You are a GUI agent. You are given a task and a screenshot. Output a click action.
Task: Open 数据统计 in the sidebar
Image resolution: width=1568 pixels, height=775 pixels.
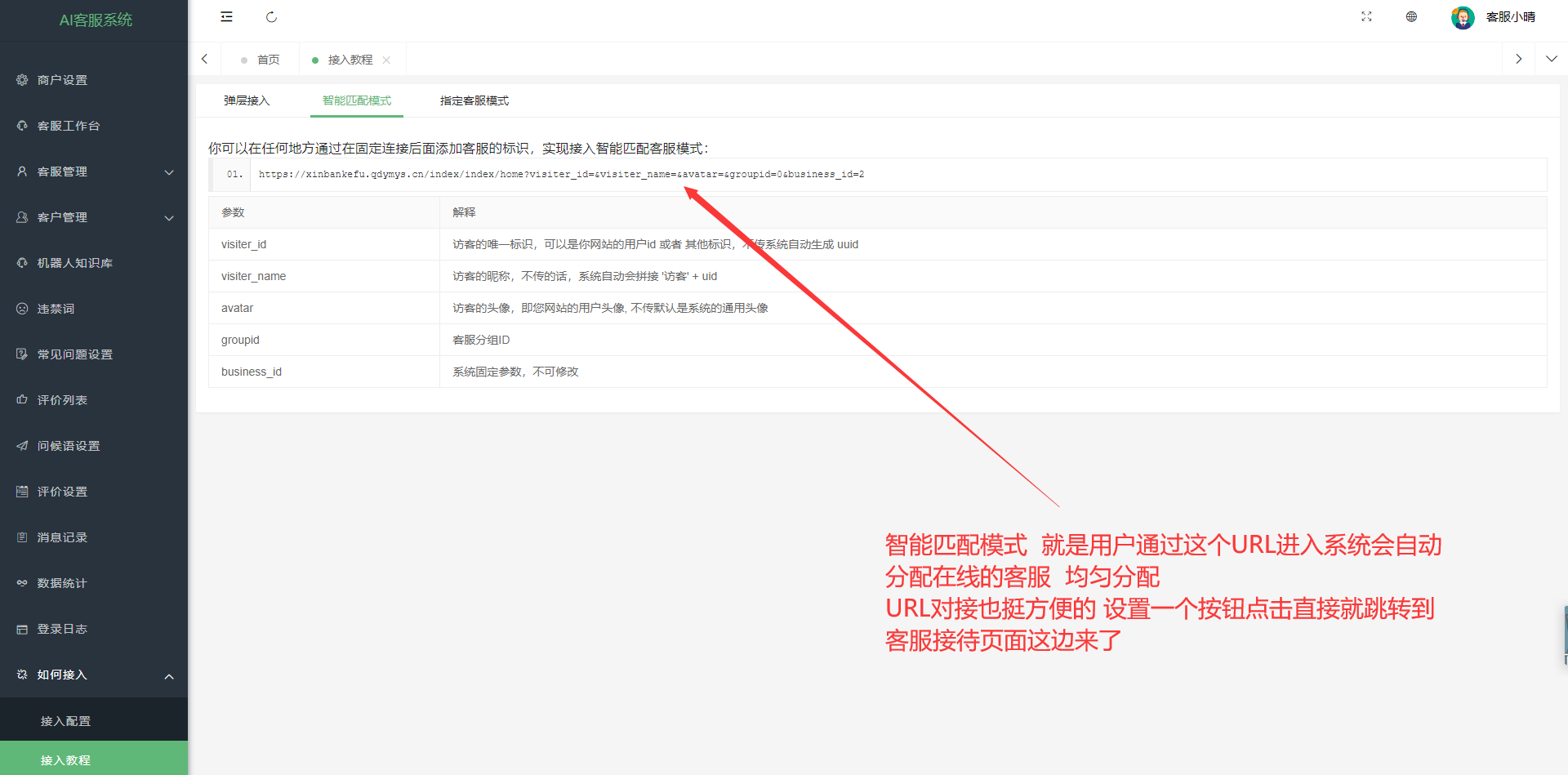[94, 583]
